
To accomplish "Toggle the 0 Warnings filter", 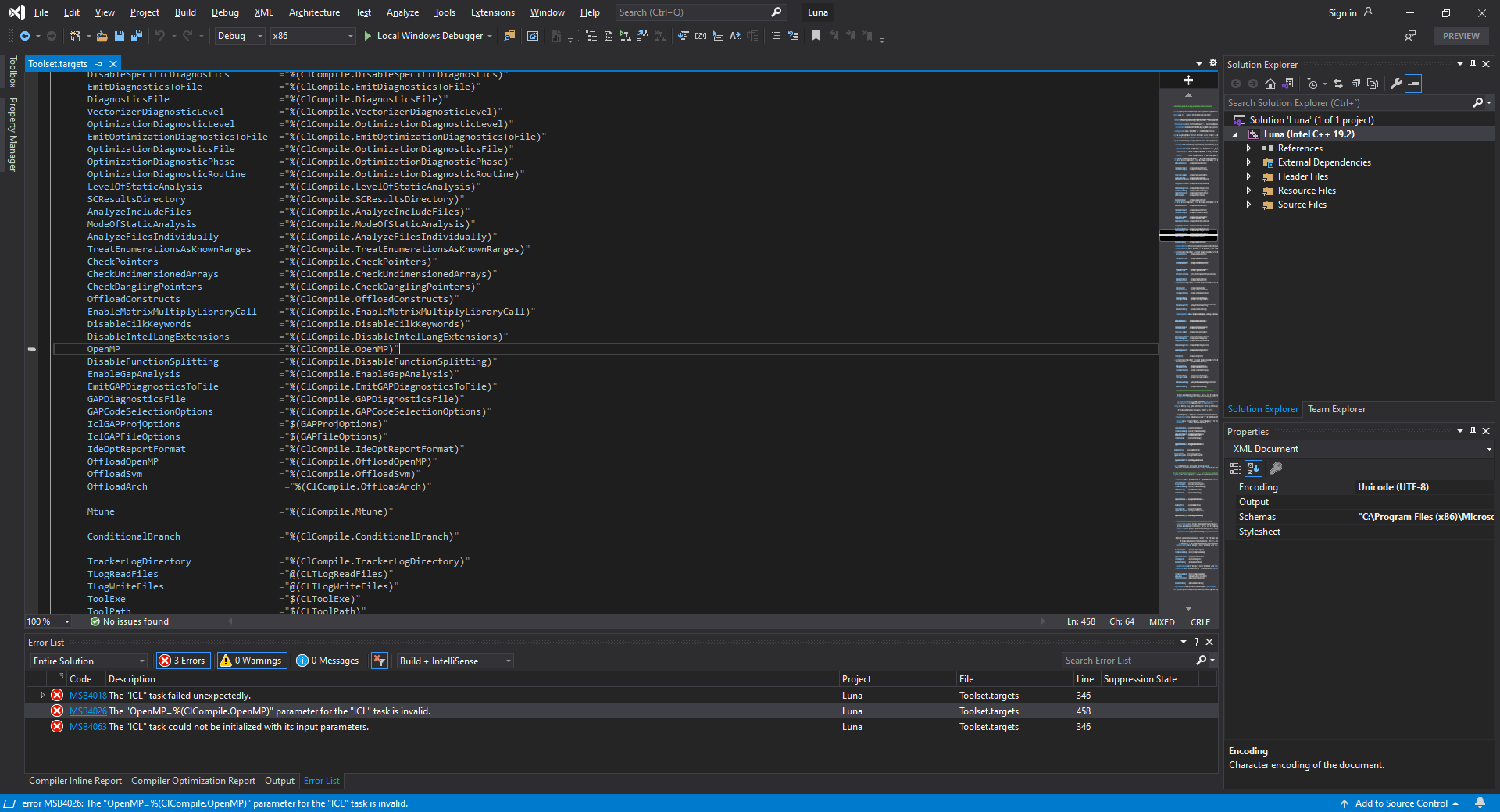I will tap(251, 661).
